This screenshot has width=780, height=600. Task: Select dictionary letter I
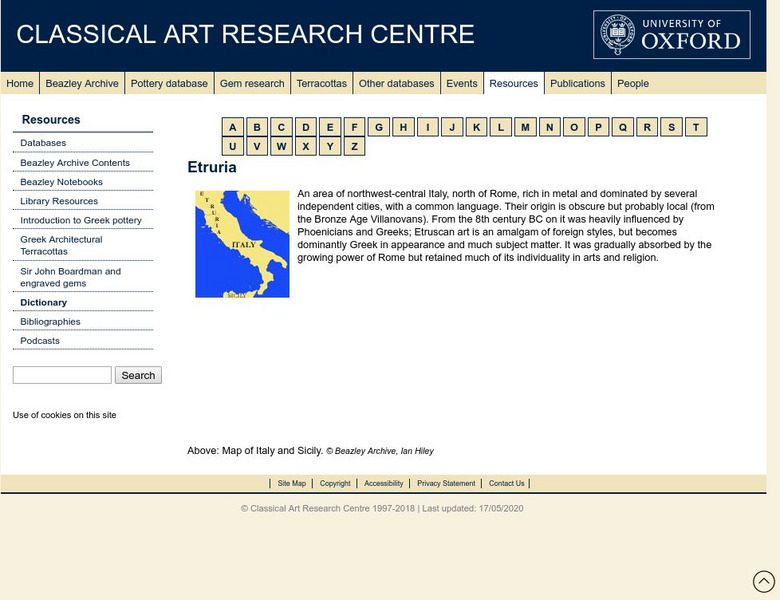tap(427, 127)
